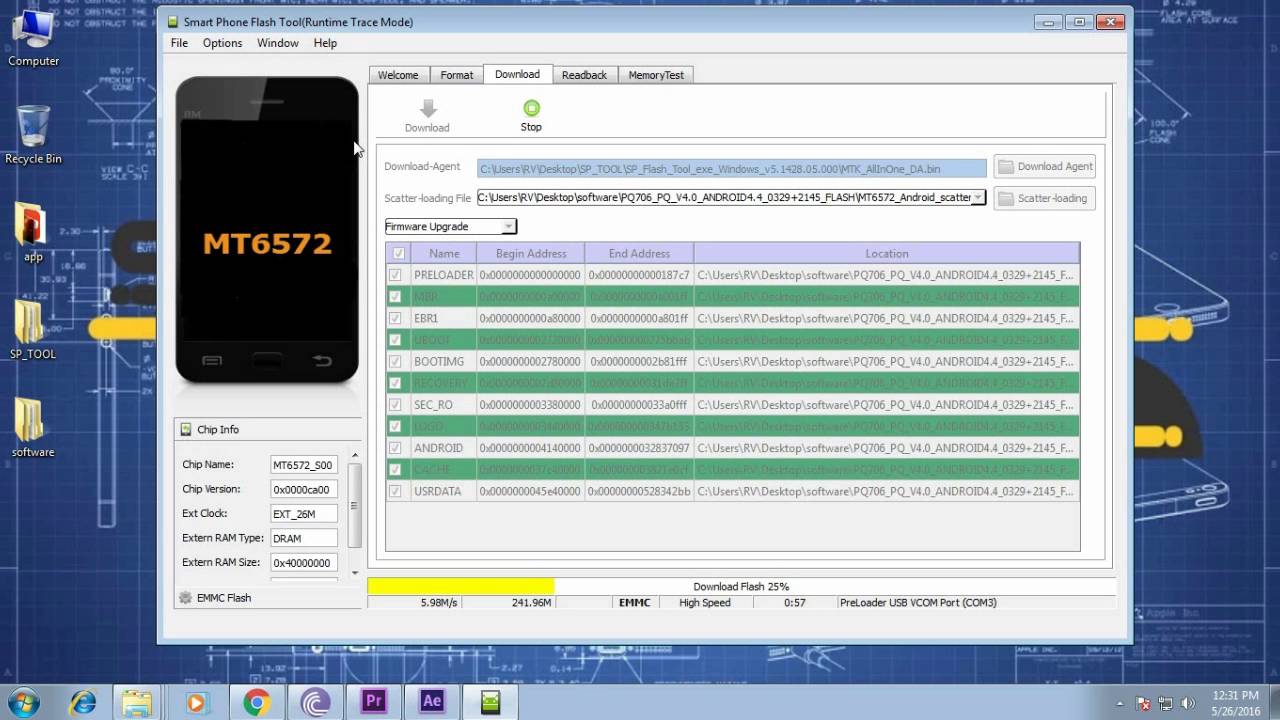1280x720 pixels.
Task: Click the Chip Info panel icon
Action: click(x=186, y=429)
